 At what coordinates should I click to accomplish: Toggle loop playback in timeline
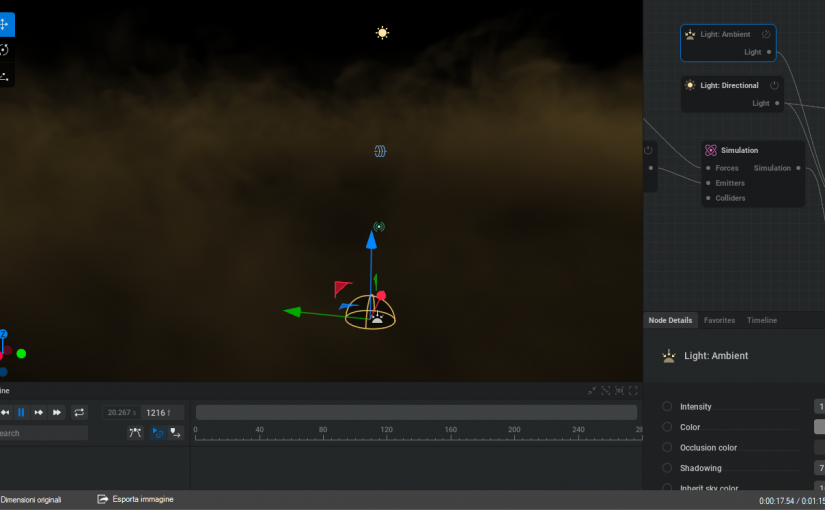80,412
